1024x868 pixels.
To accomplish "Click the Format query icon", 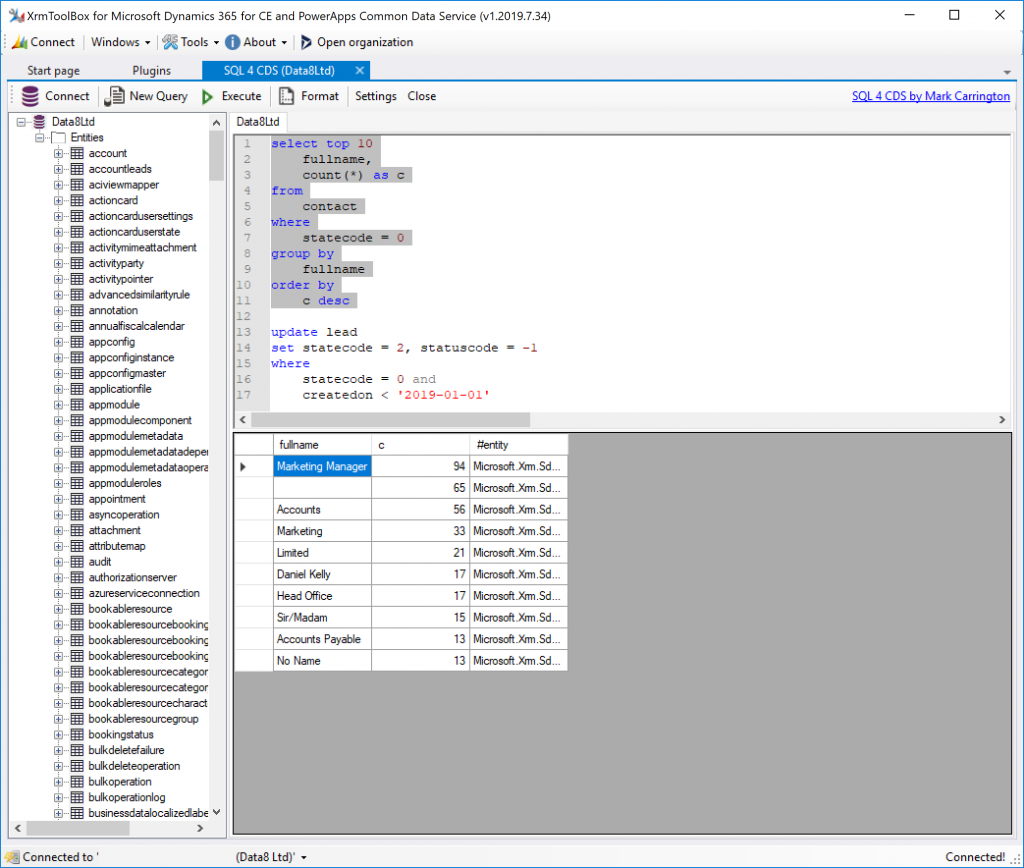I will click(287, 96).
